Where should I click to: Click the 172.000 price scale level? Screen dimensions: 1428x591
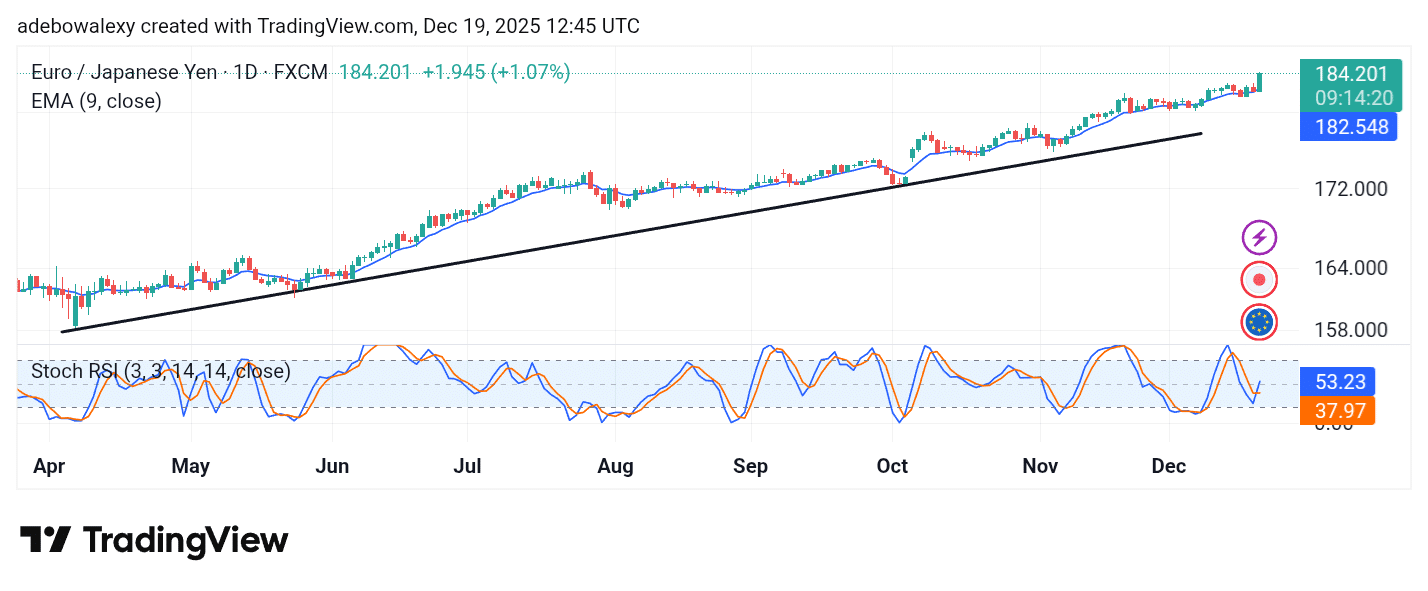[1350, 188]
